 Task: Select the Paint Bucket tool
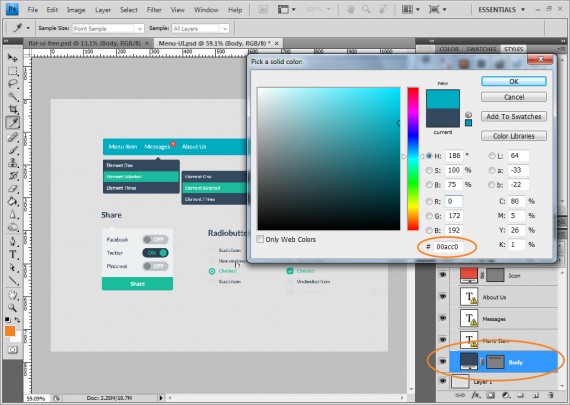(13, 201)
